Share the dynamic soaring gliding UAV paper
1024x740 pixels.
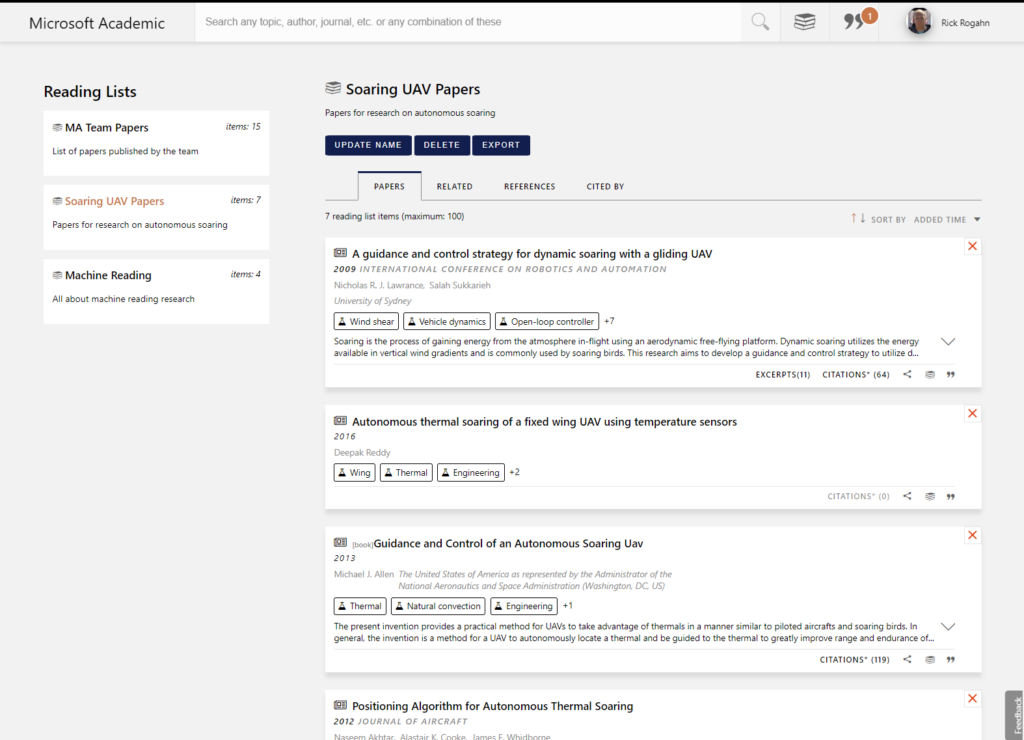(907, 374)
